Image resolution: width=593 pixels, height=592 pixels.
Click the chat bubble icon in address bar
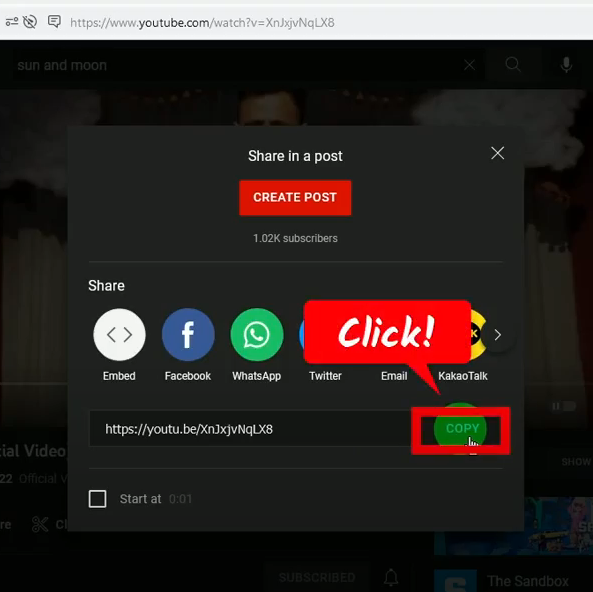[54, 22]
